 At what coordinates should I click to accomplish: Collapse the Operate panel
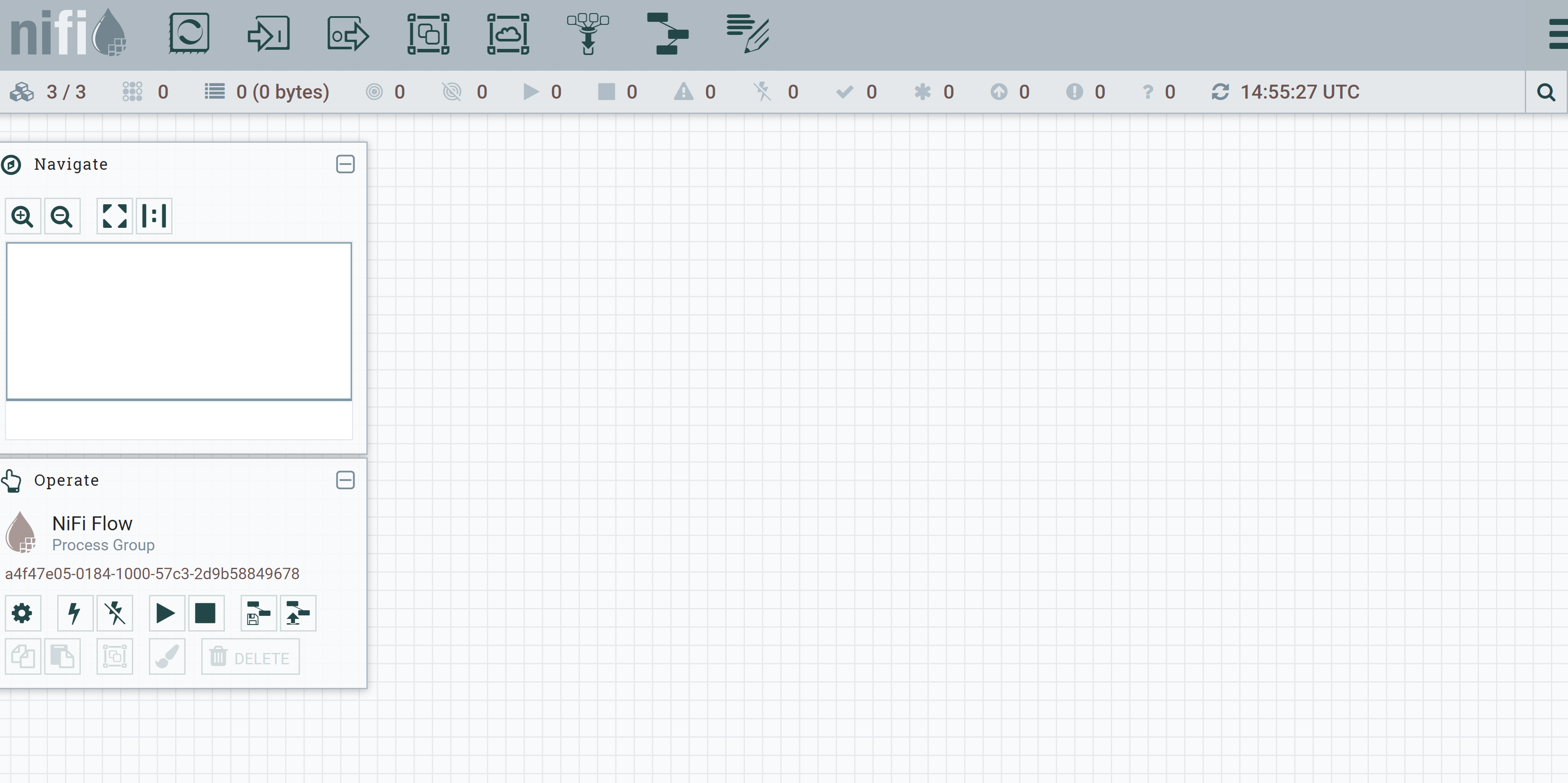coord(345,480)
